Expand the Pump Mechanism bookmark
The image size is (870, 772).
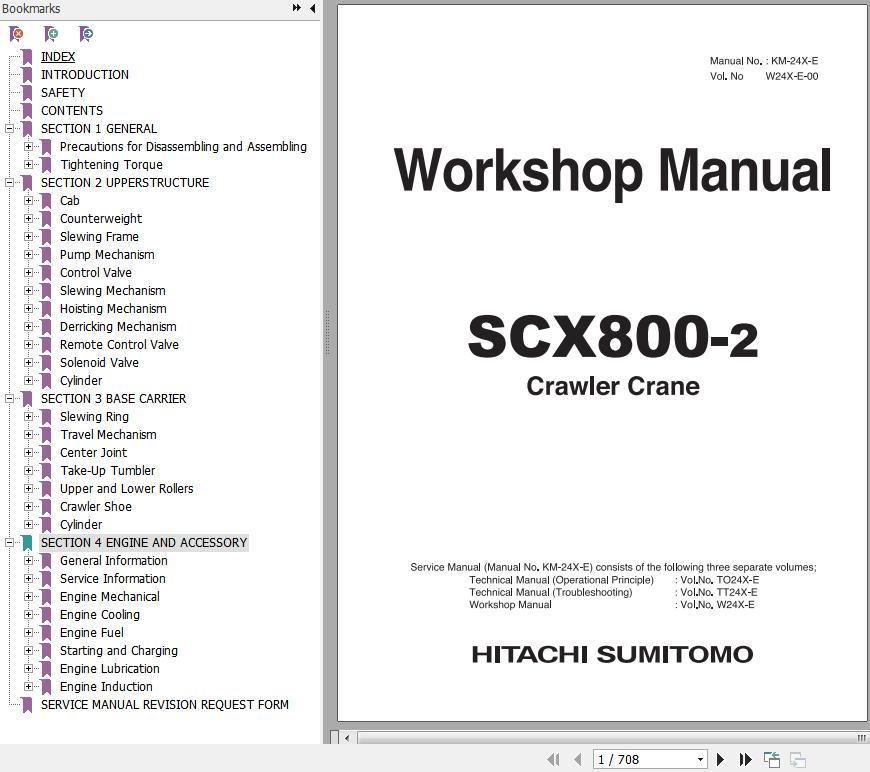coord(28,255)
